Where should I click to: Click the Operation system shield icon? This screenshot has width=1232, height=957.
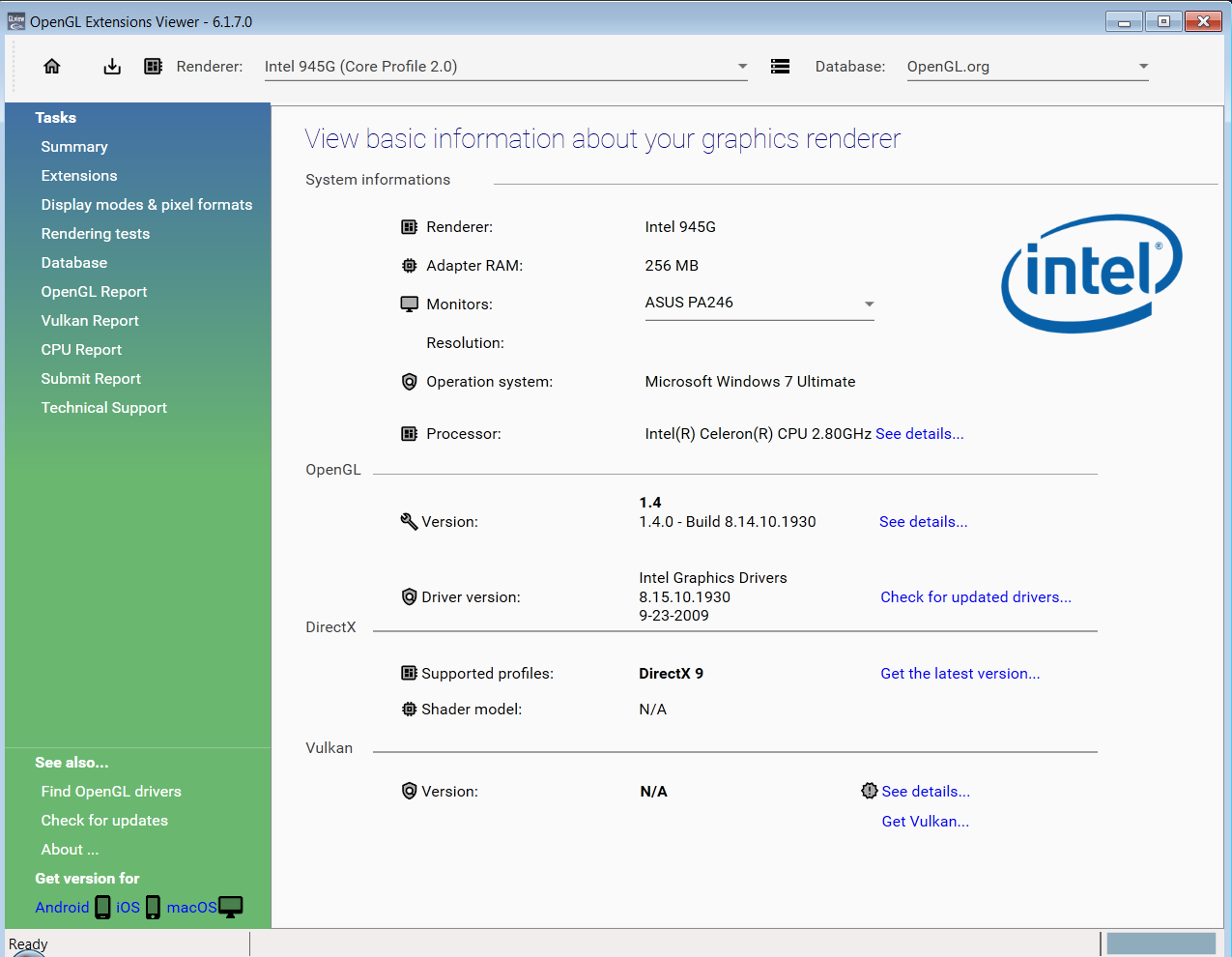[x=410, y=382]
